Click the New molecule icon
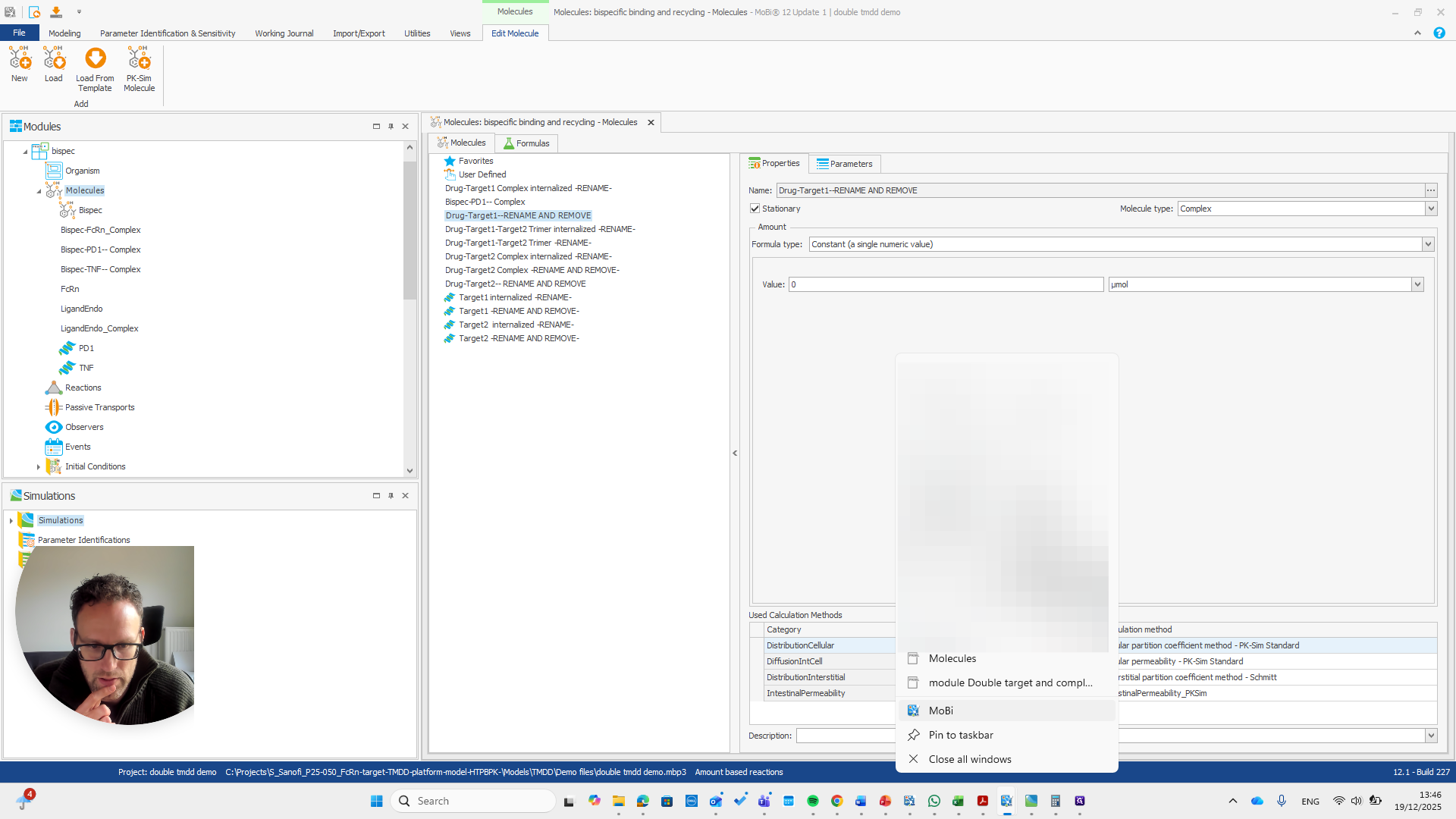Image resolution: width=1456 pixels, height=819 pixels. pyautogui.click(x=20, y=59)
